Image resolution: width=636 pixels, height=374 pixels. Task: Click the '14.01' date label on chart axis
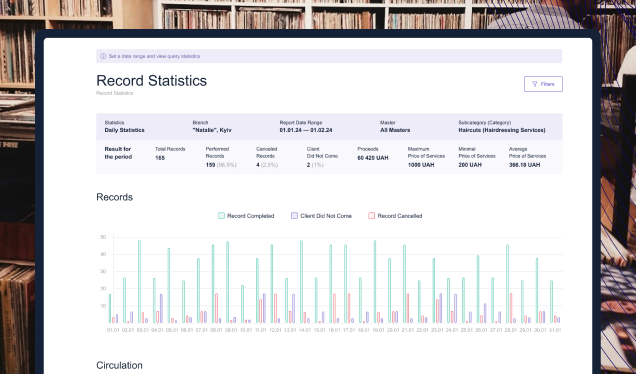click(x=305, y=330)
